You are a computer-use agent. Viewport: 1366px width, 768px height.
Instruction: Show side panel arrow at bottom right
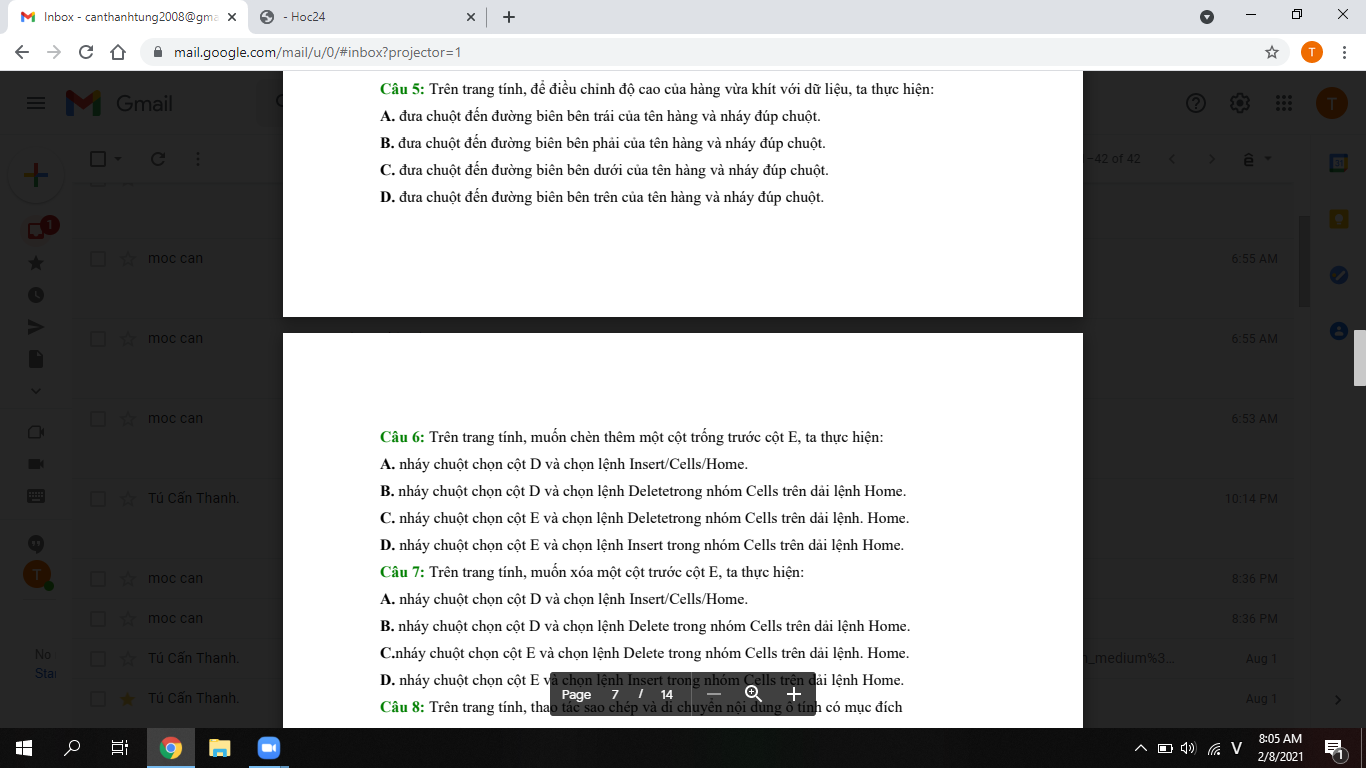(1338, 699)
